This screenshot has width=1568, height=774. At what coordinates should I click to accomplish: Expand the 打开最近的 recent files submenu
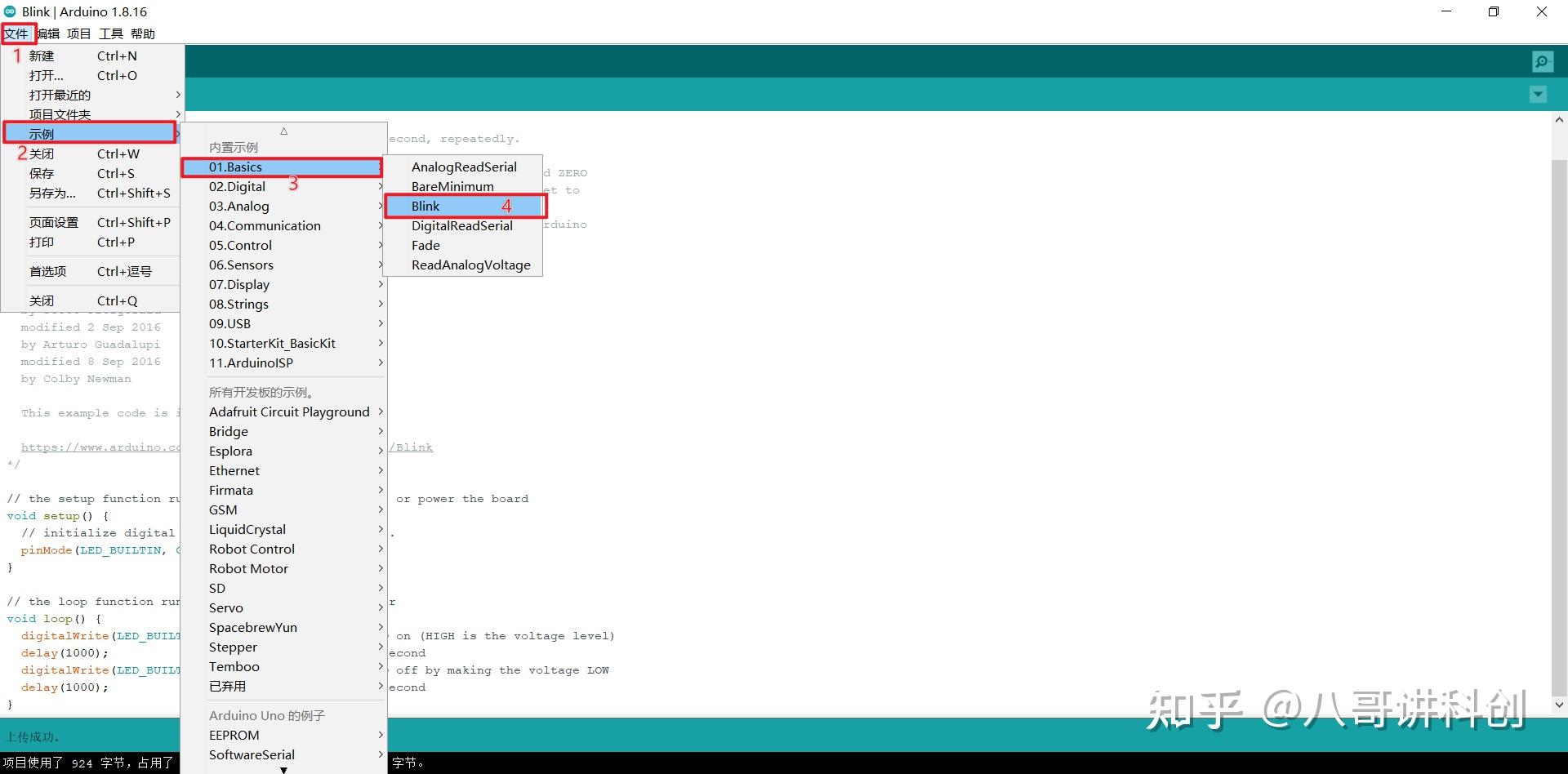(x=59, y=95)
